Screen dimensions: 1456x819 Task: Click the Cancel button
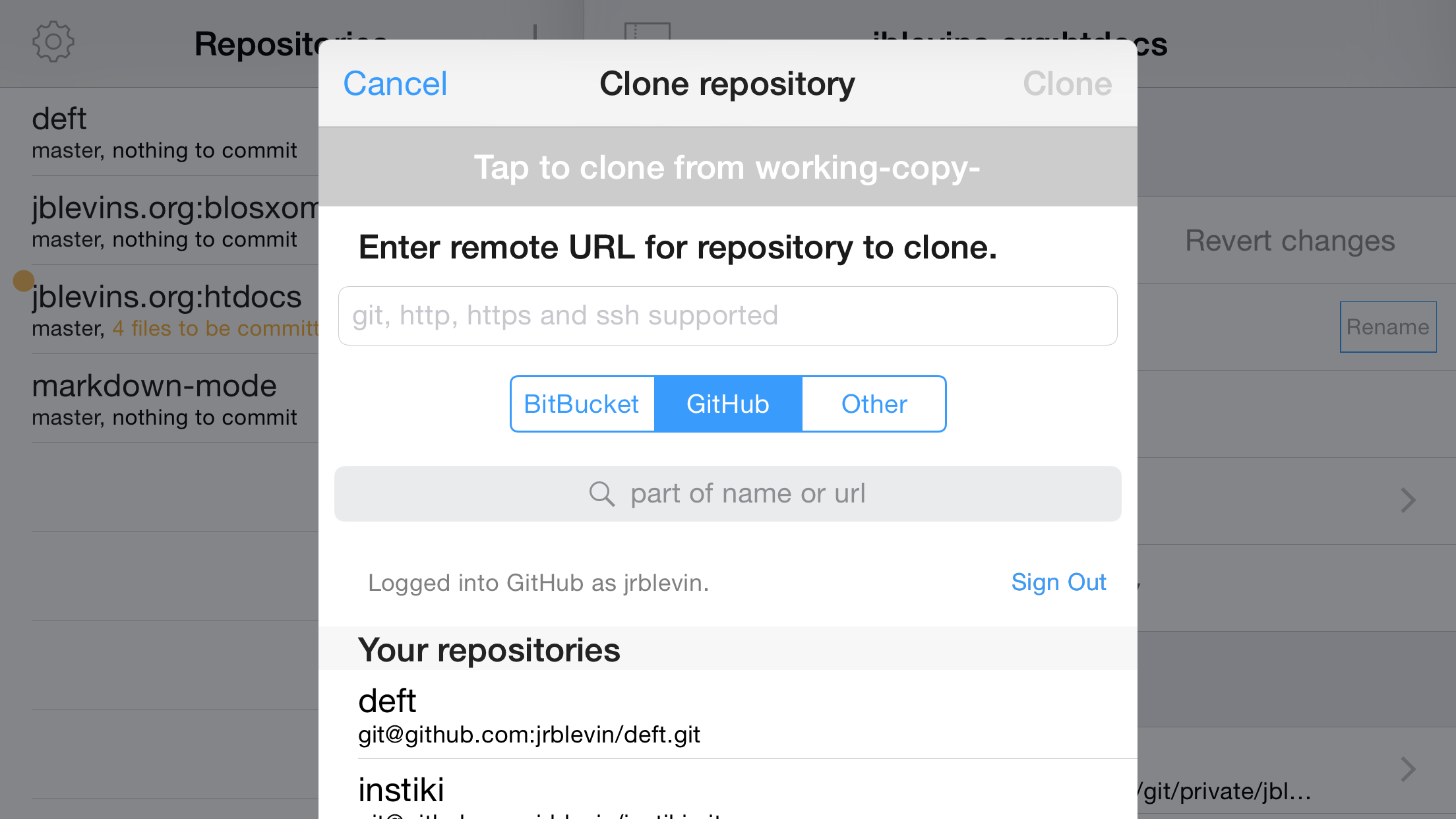tap(393, 84)
